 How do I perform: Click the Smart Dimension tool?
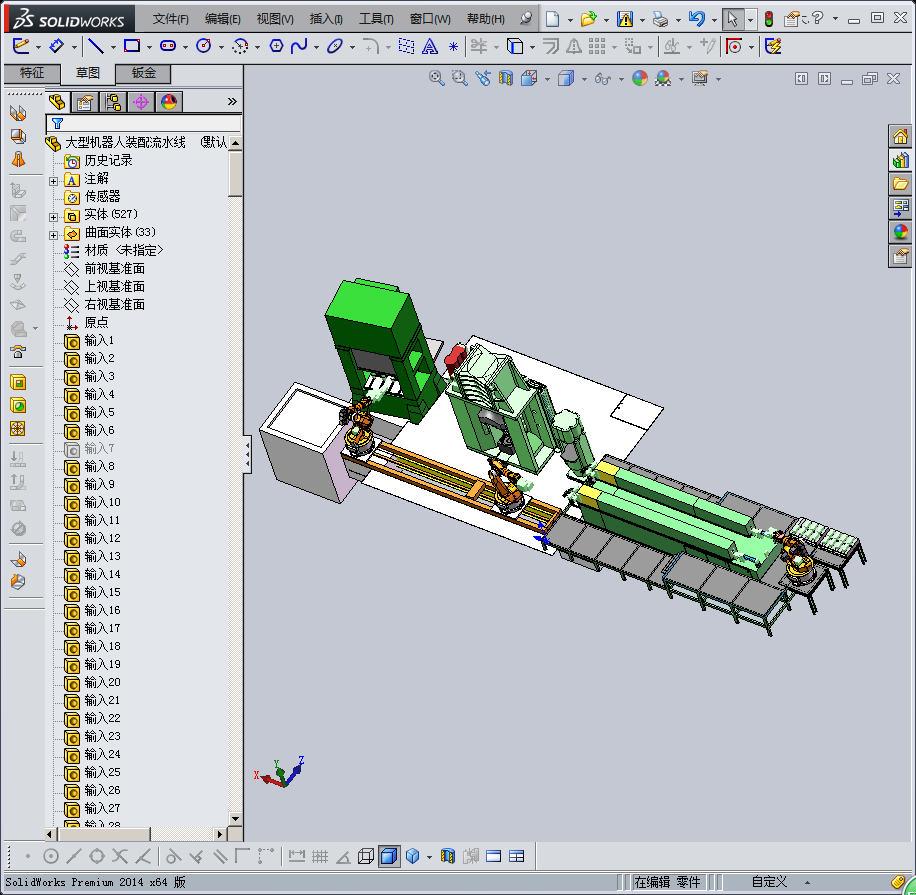click(56, 46)
